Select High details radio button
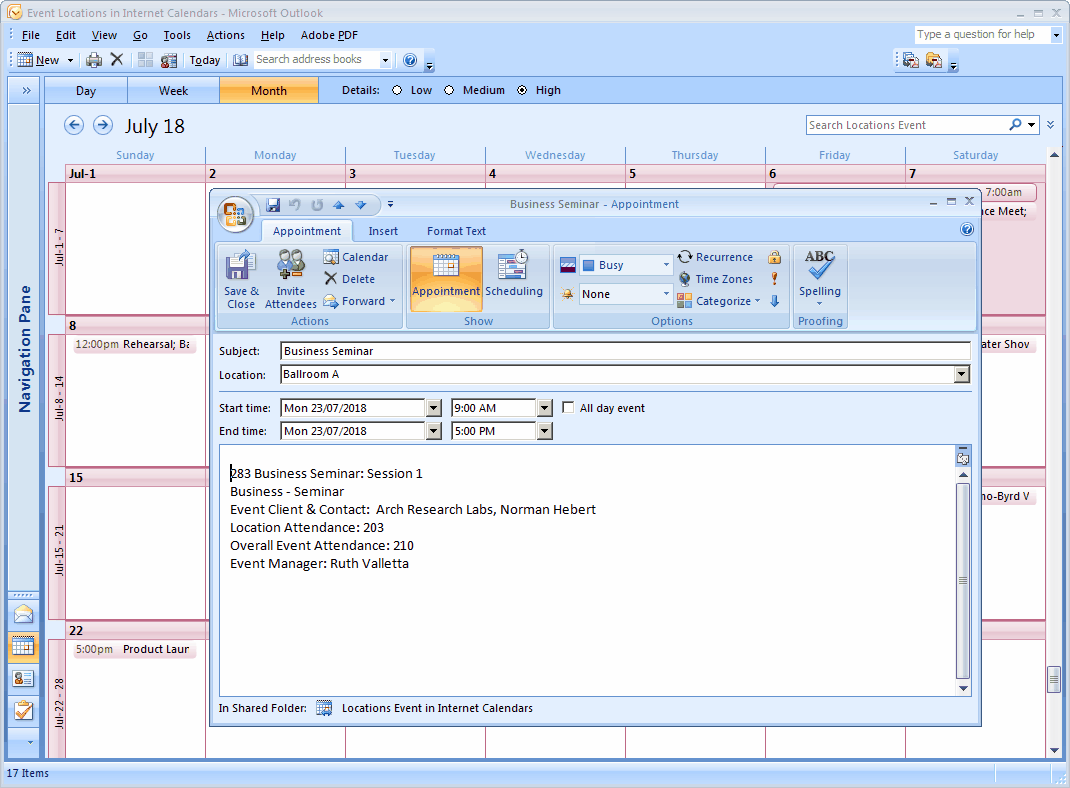This screenshot has width=1070, height=788. 522,90
